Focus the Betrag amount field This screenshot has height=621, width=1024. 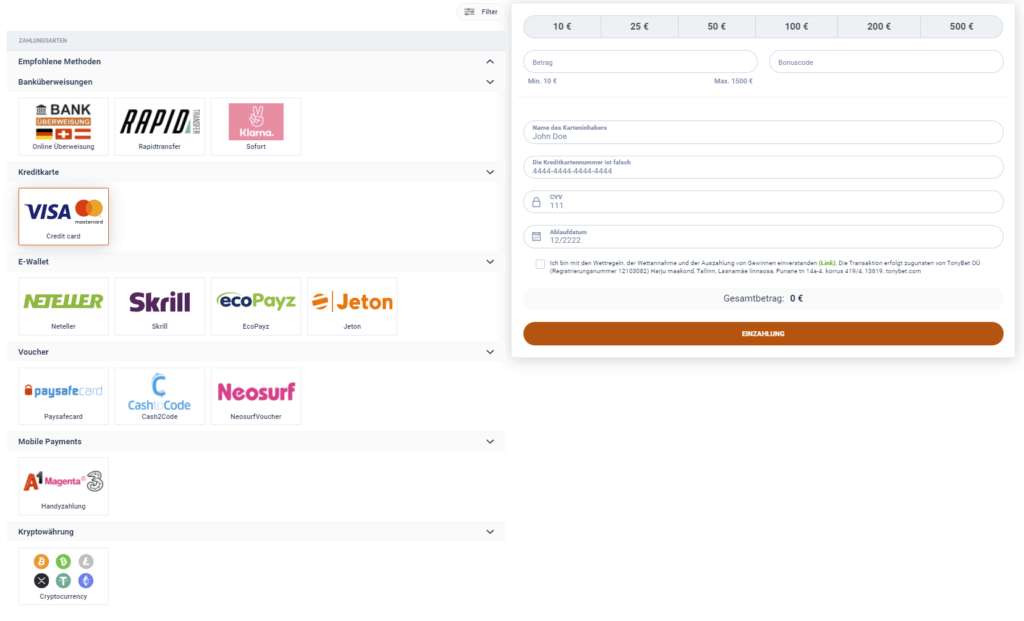pyautogui.click(x=640, y=62)
